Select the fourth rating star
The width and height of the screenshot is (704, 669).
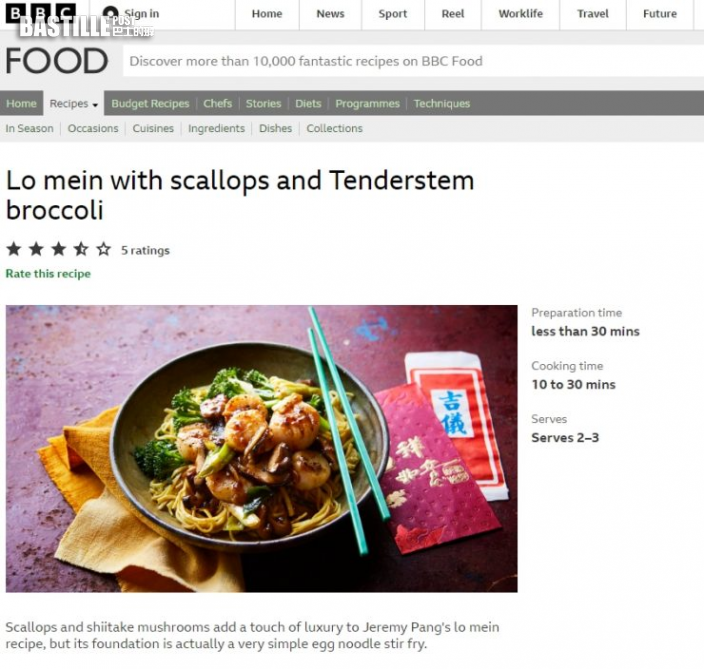click(81, 249)
